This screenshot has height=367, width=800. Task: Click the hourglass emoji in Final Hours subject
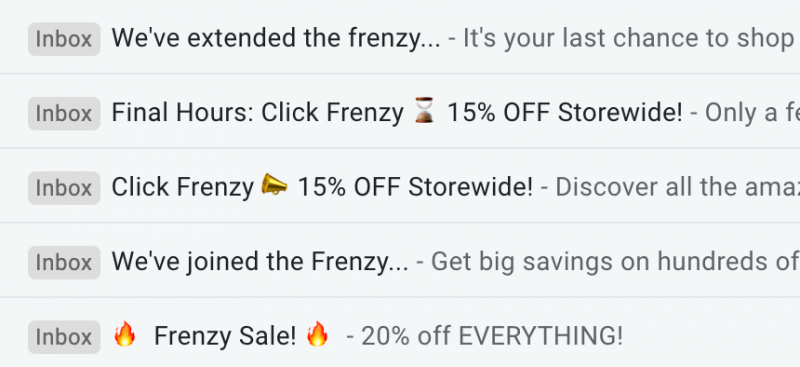[x=424, y=111]
